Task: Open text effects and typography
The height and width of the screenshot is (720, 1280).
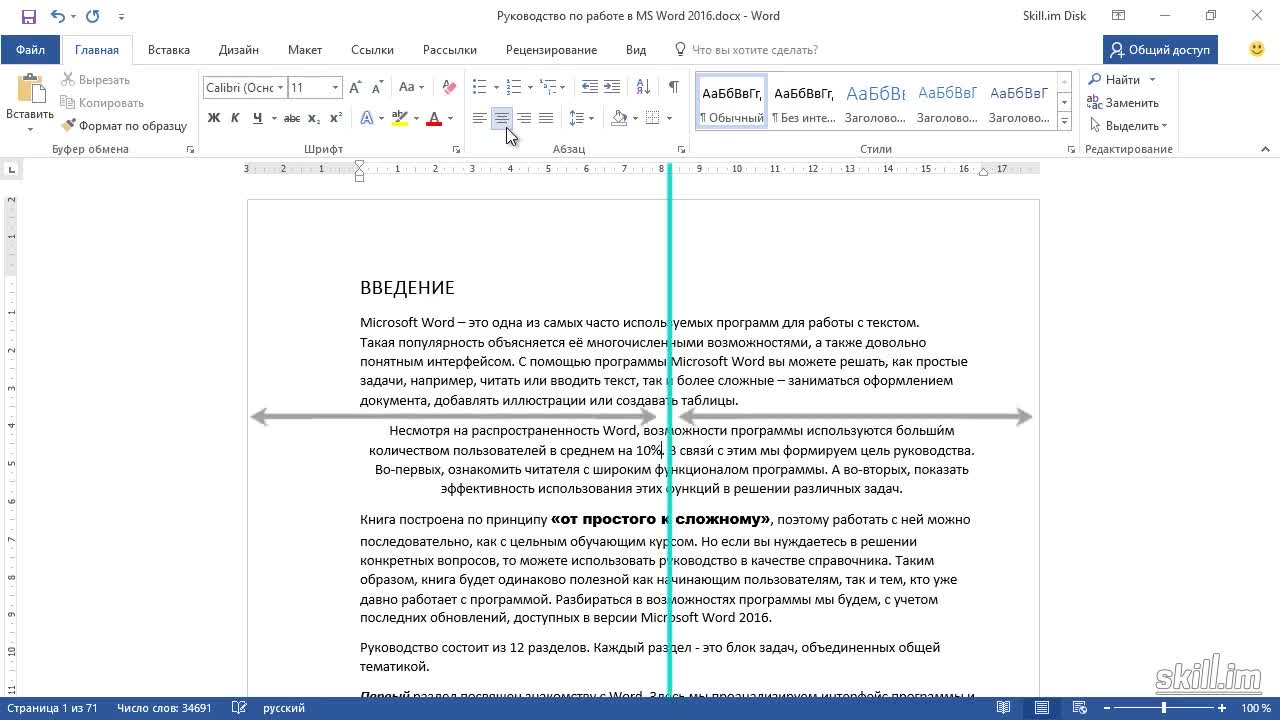Action: coord(366,118)
